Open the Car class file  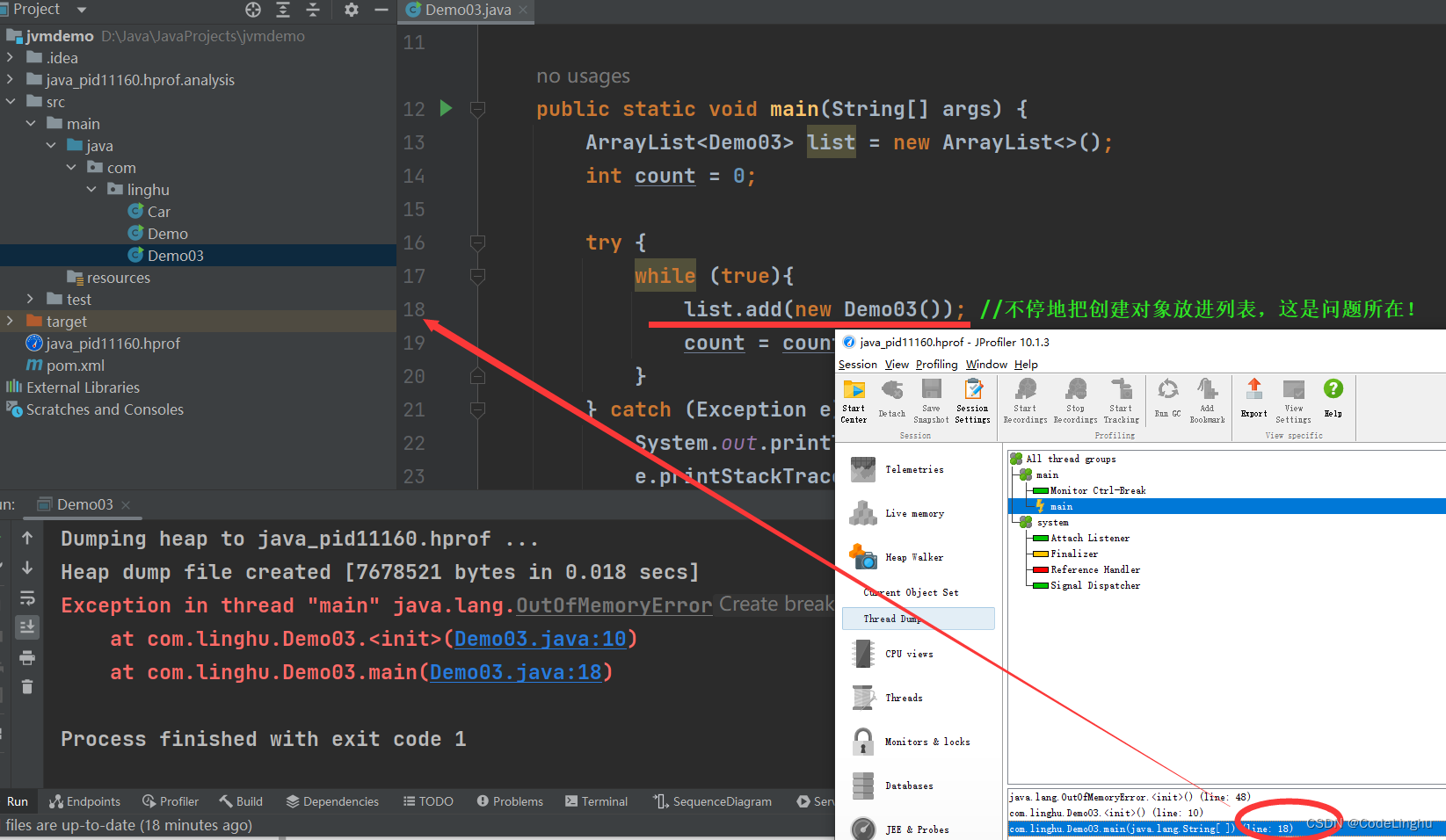(149, 211)
